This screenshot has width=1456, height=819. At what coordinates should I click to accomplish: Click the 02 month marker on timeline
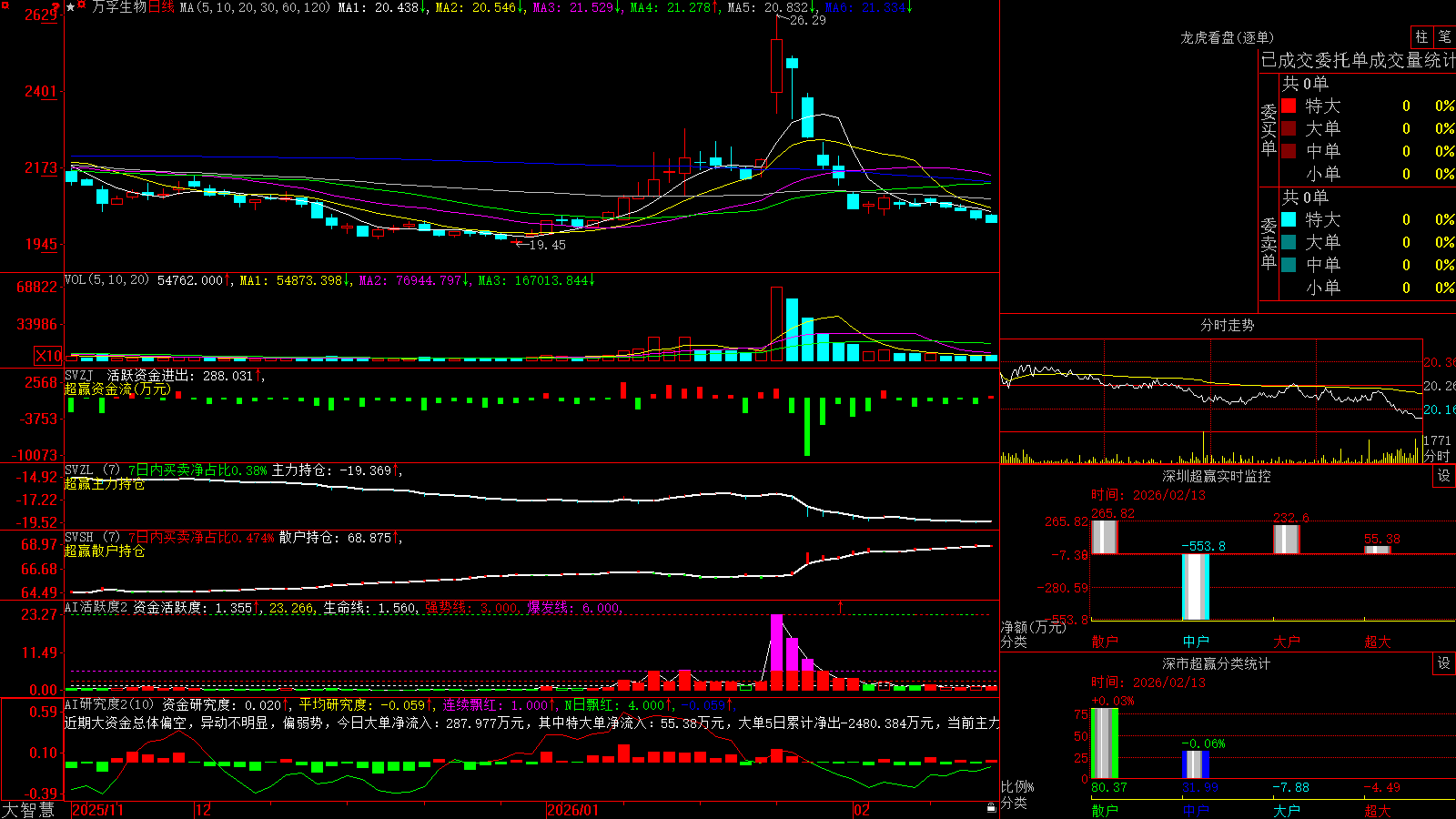(861, 810)
